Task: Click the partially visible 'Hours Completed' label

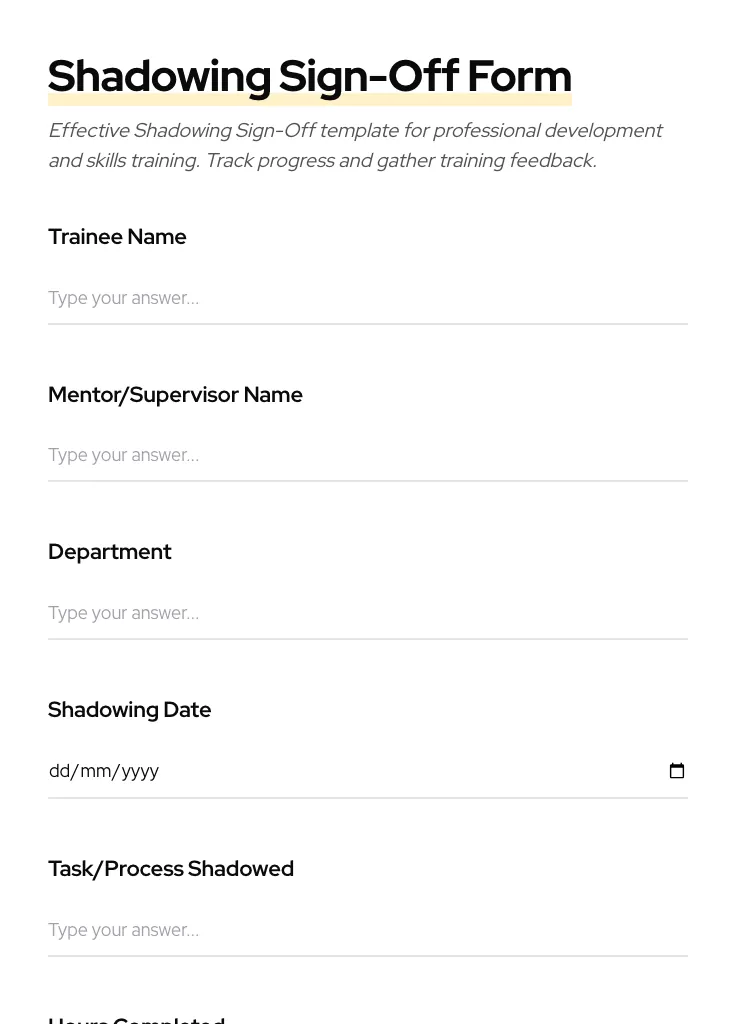Action: click(x=136, y=1019)
